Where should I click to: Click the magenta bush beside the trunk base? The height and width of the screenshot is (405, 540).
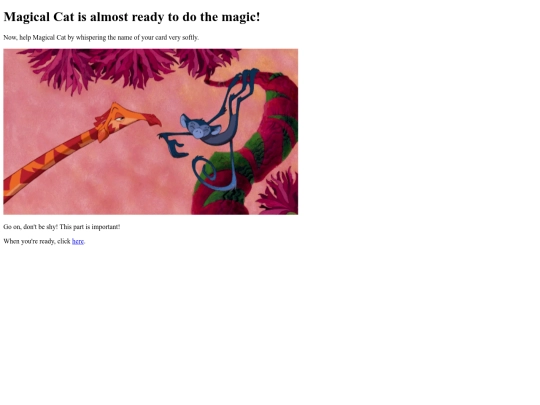[x=280, y=192]
